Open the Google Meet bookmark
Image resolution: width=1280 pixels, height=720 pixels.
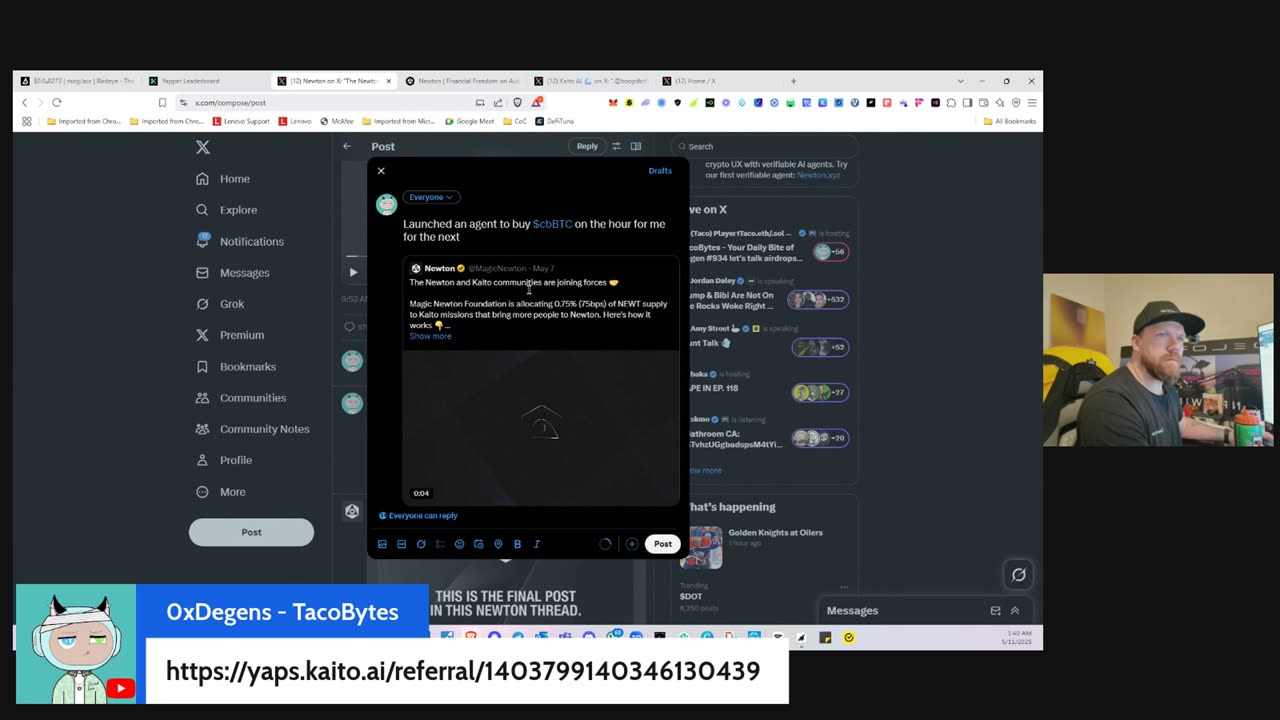[470, 121]
